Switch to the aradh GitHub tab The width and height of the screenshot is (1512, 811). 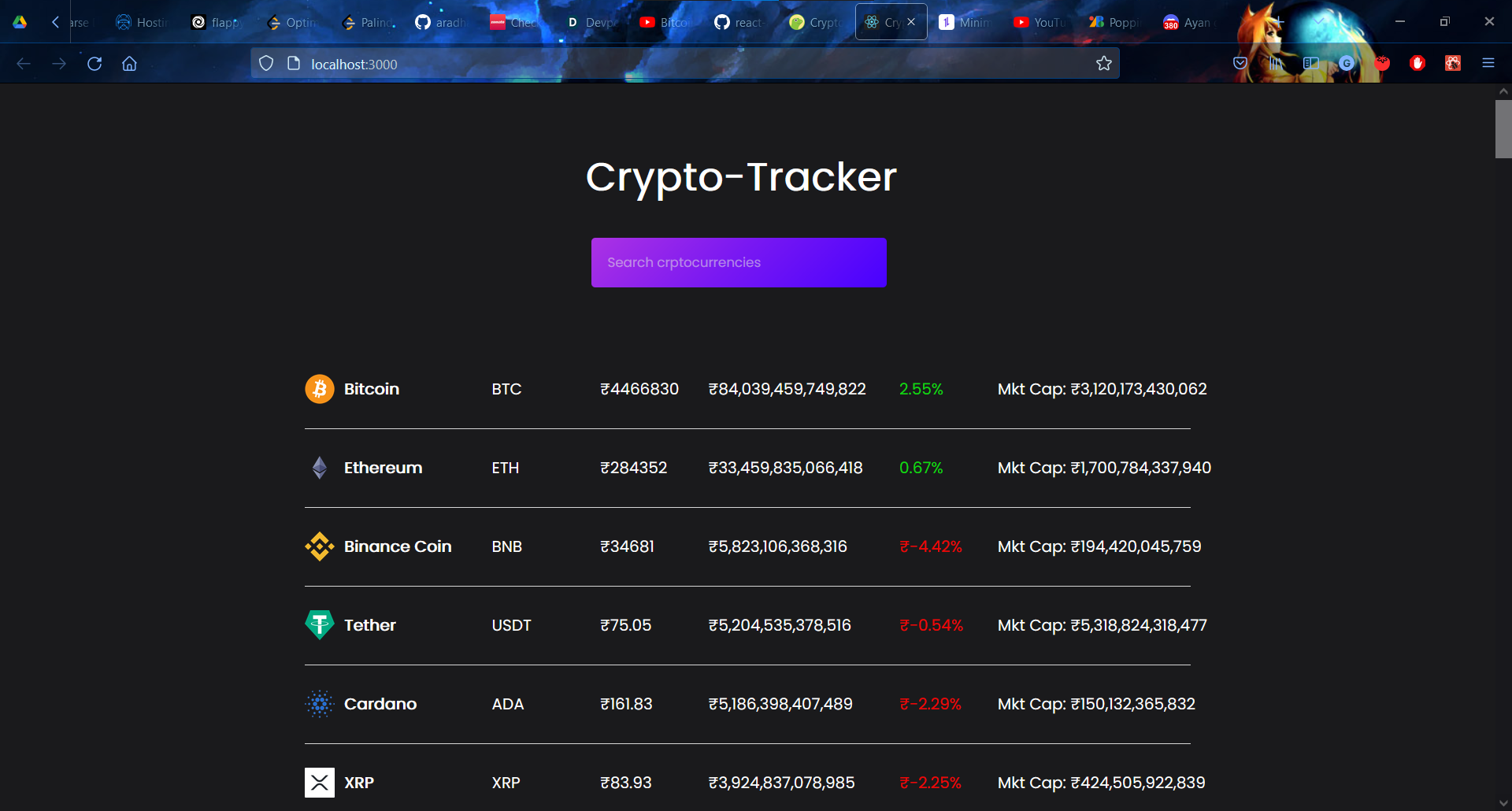click(443, 22)
